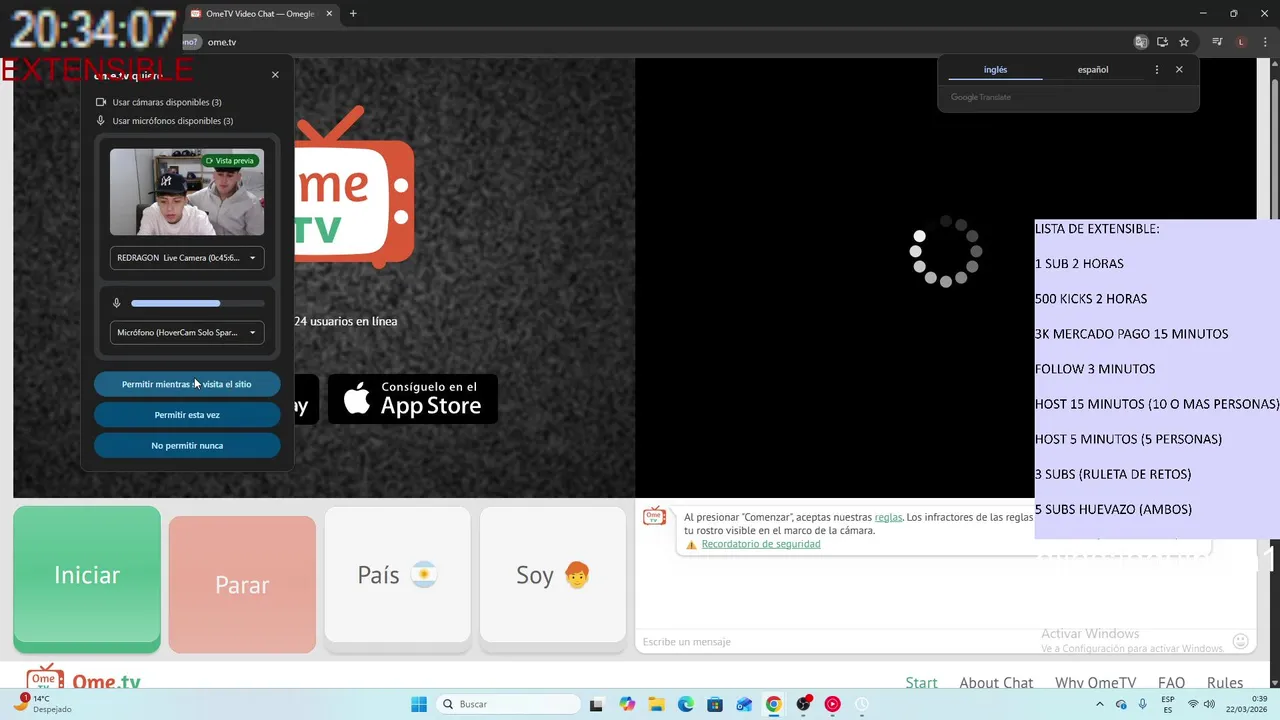
Task: Switch translation to inglés tab
Action: tap(995, 70)
